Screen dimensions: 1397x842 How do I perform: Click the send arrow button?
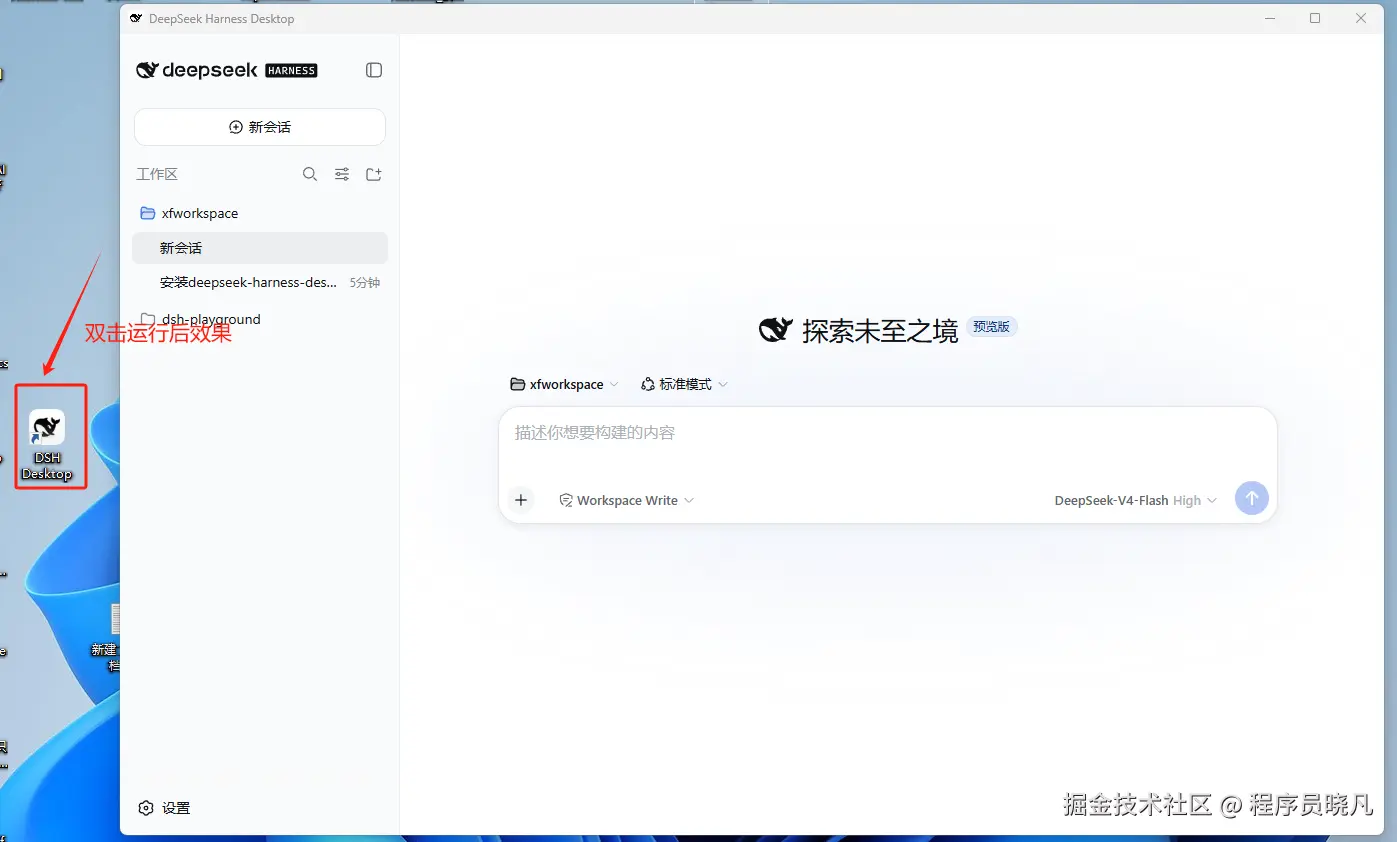[x=1252, y=498]
